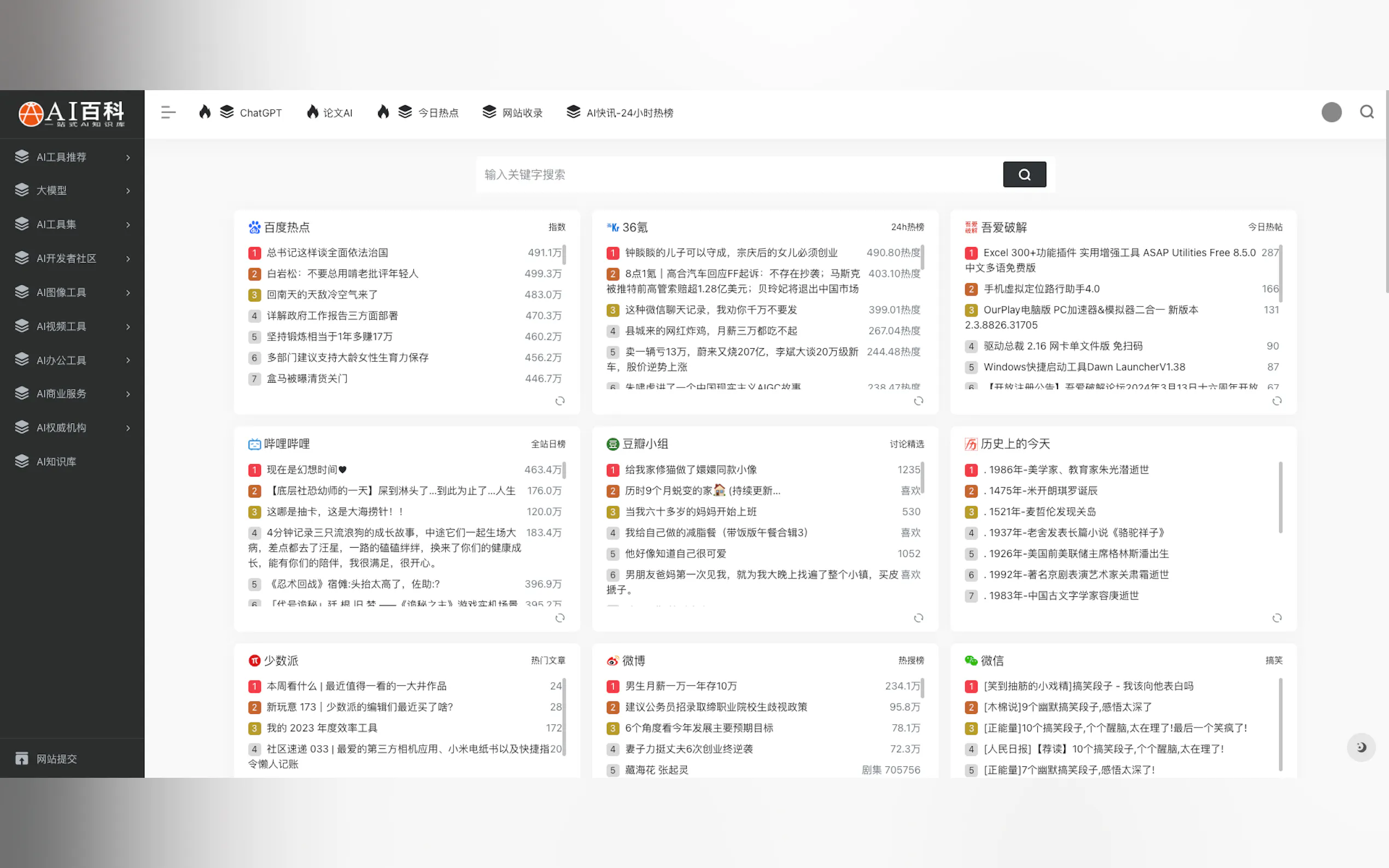This screenshot has width=1389, height=868.
Task: Refresh the 豆瓣小组 list
Action: pyautogui.click(x=918, y=618)
